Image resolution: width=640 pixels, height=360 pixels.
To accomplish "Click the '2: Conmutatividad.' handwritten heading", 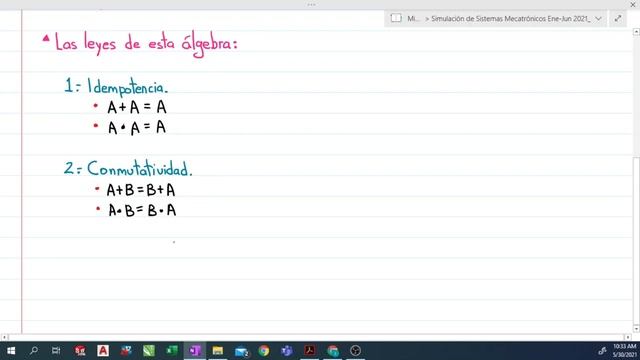I will click(128, 168).
